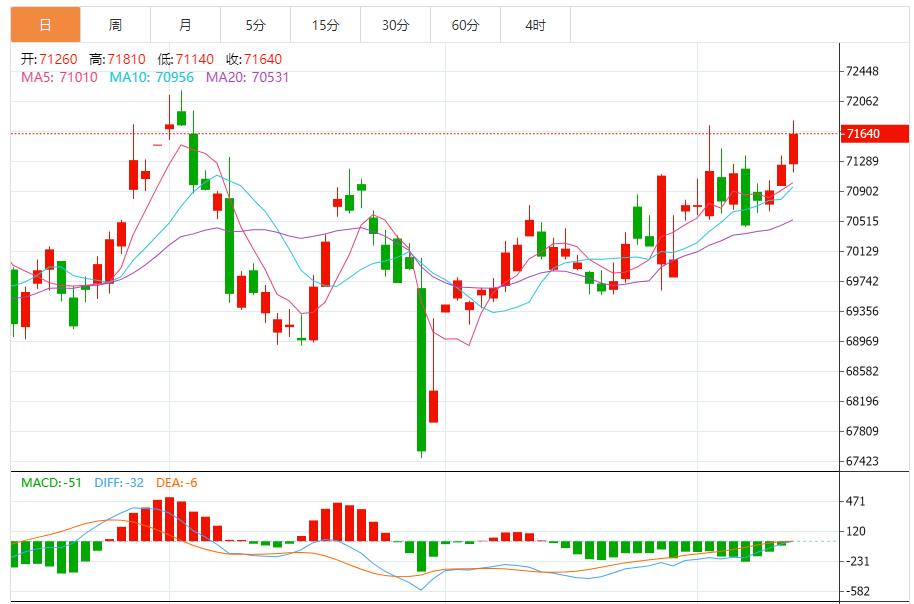Viewport: 914px width, 604px height.
Task: Click the 471 MACD axis label
Action: tap(856, 501)
